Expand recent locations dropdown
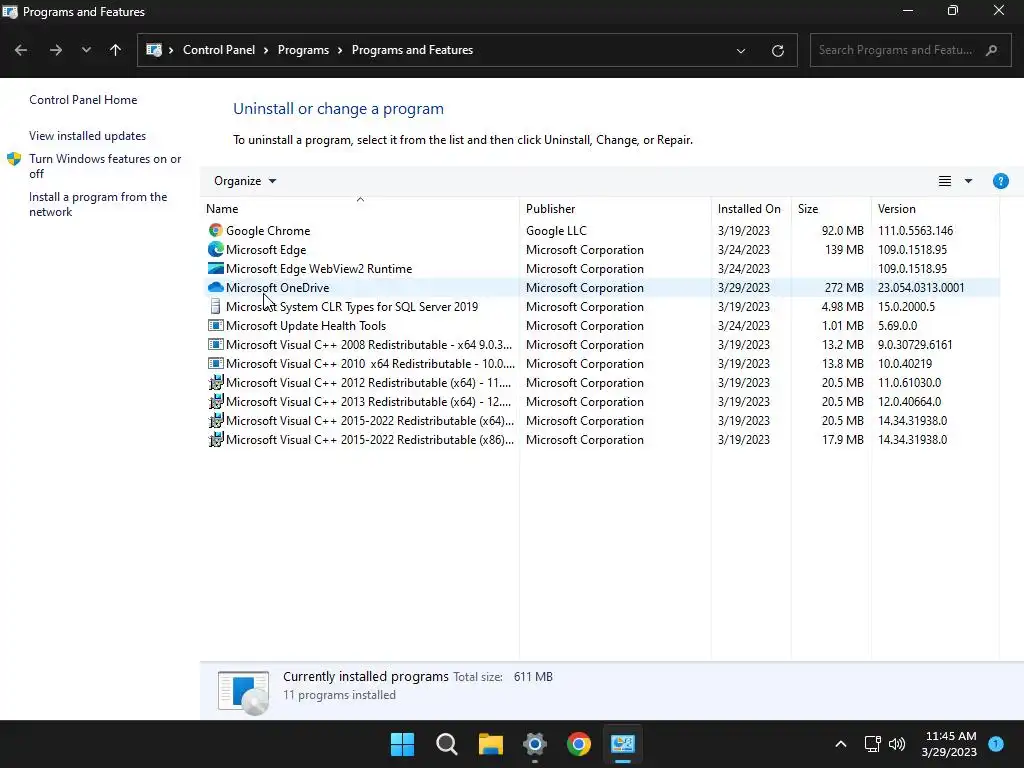Image resolution: width=1024 pixels, height=768 pixels. 86,50
